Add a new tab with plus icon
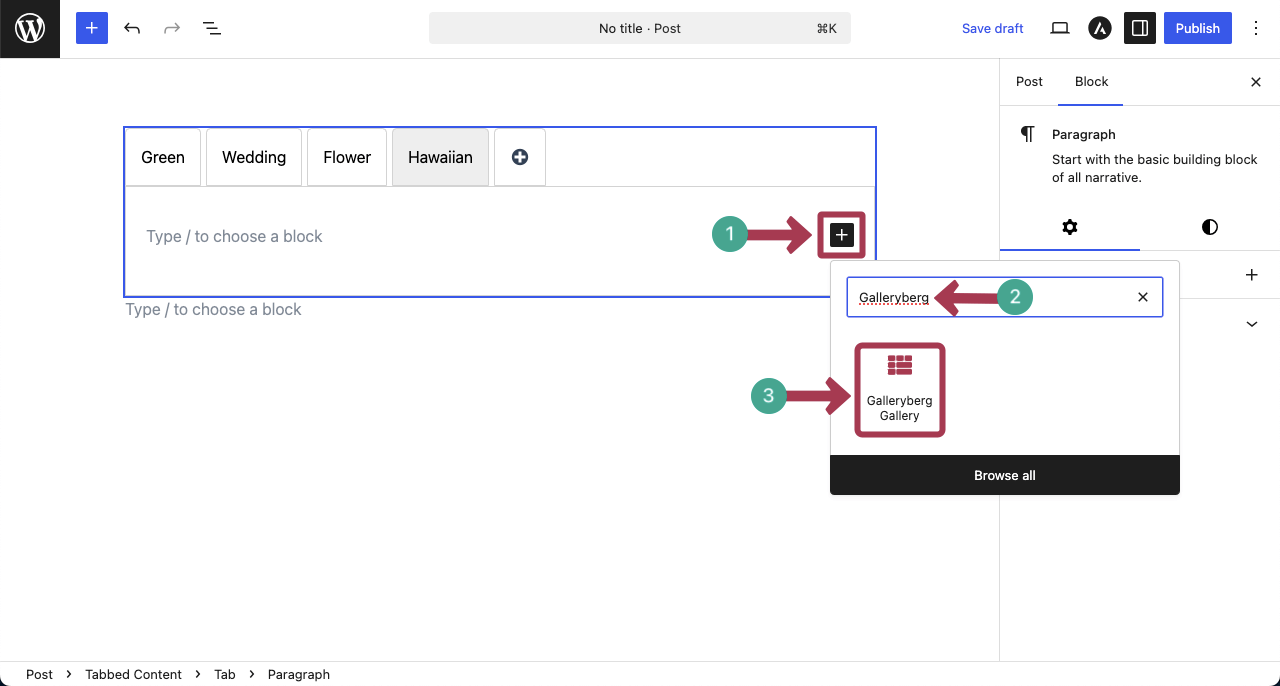Screen dimensions: 1280x686 520,157
